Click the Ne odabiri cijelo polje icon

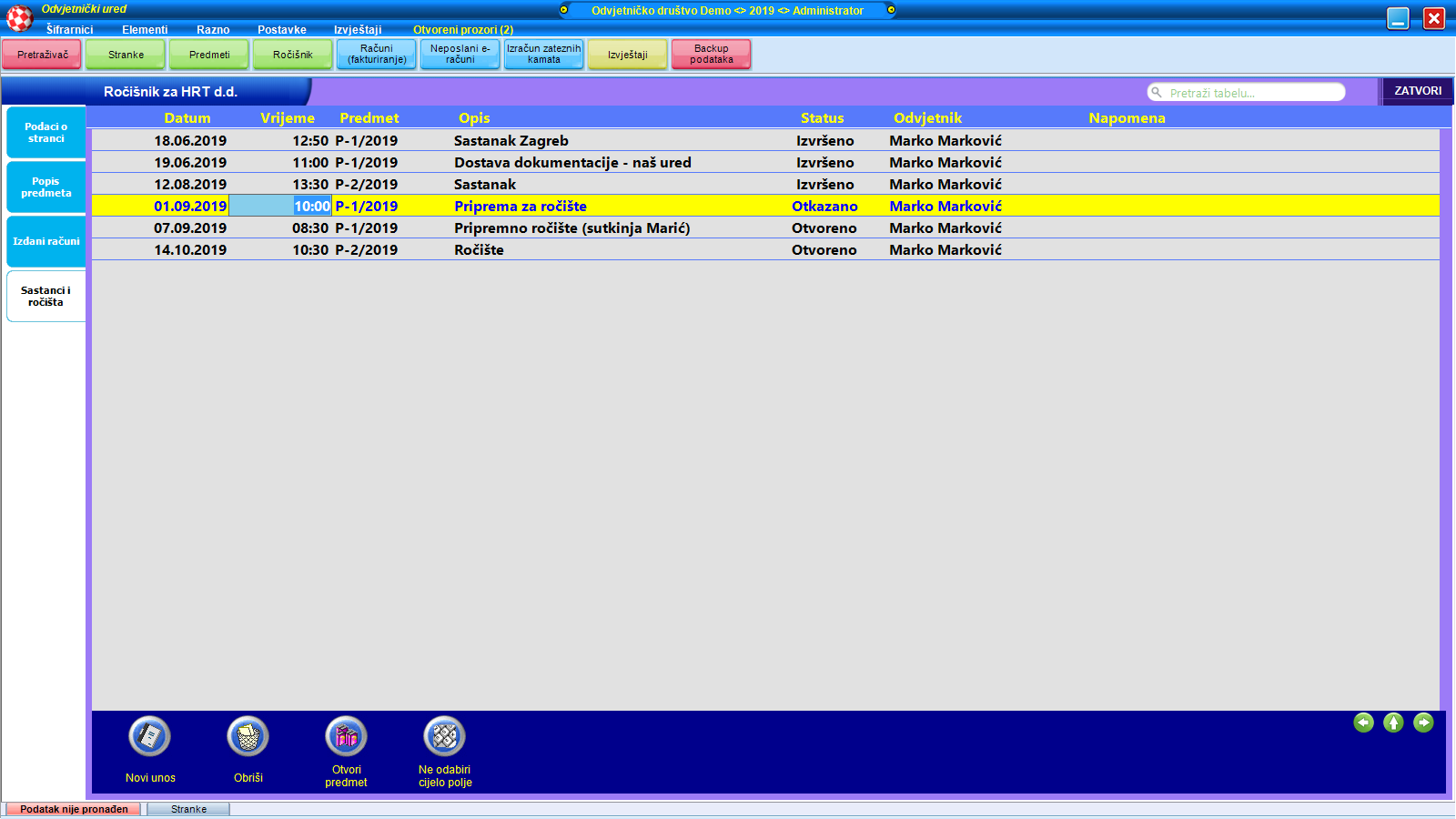(445, 736)
